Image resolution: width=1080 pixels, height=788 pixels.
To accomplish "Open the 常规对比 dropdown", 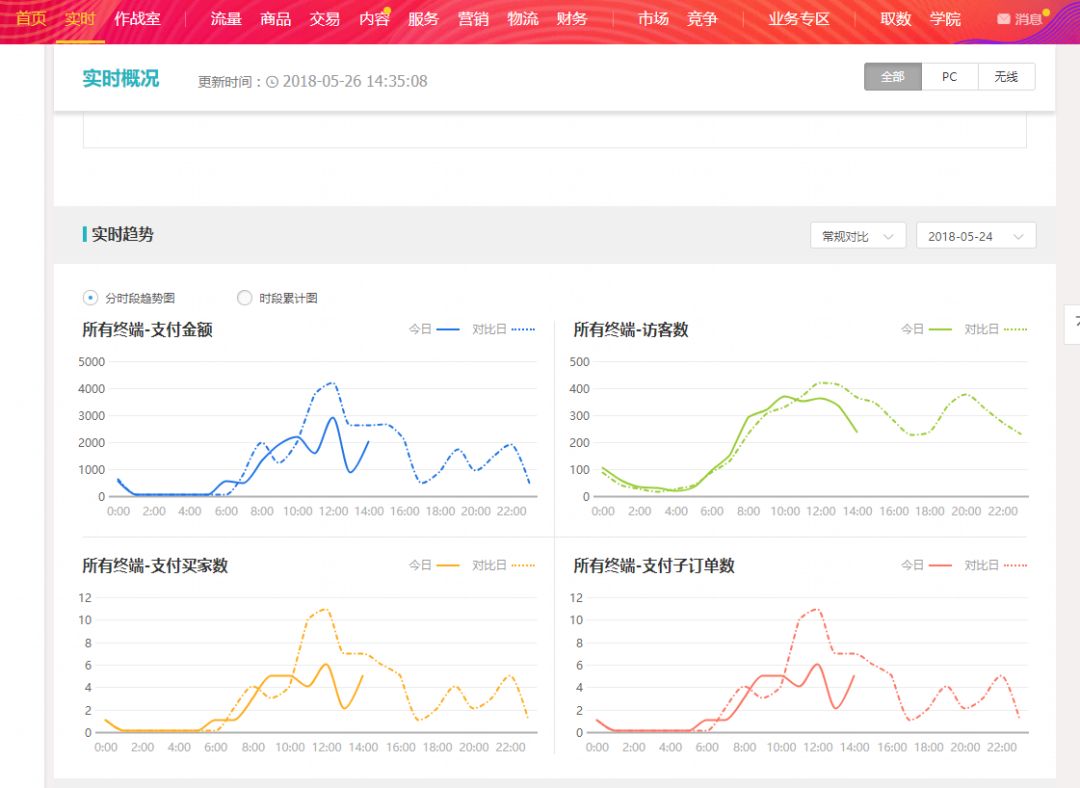I will (858, 236).
